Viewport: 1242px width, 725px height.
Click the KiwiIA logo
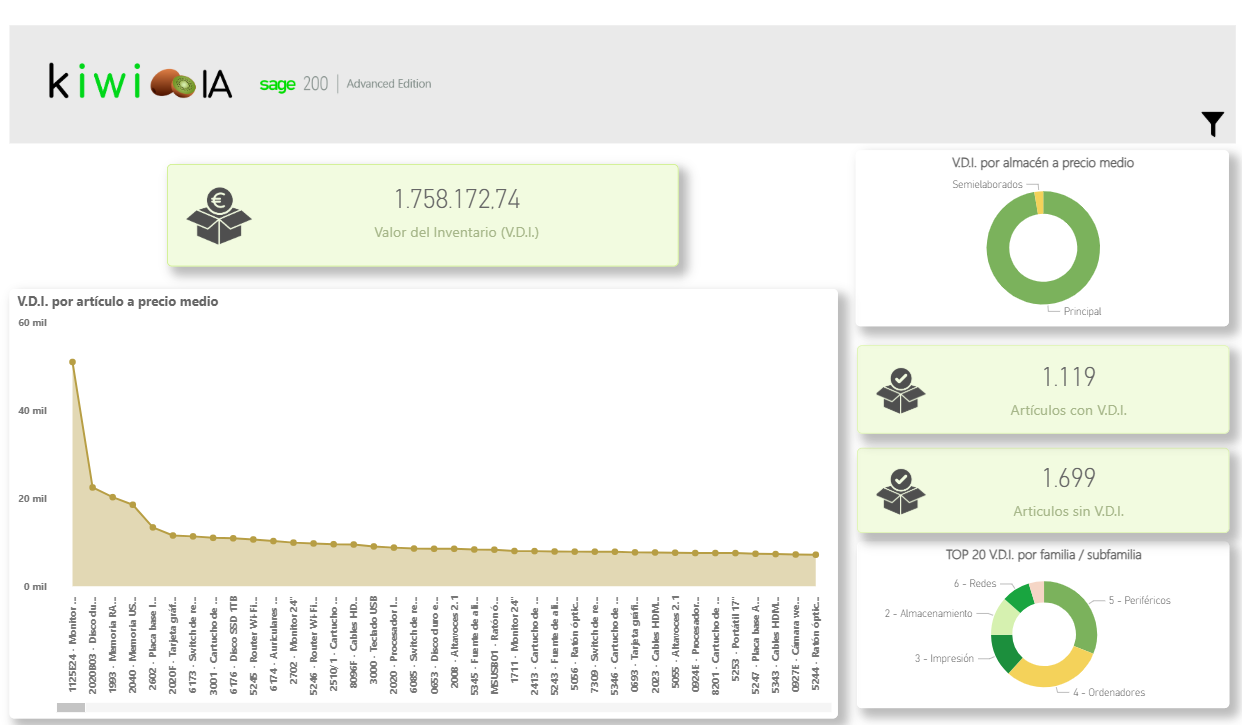coord(140,83)
